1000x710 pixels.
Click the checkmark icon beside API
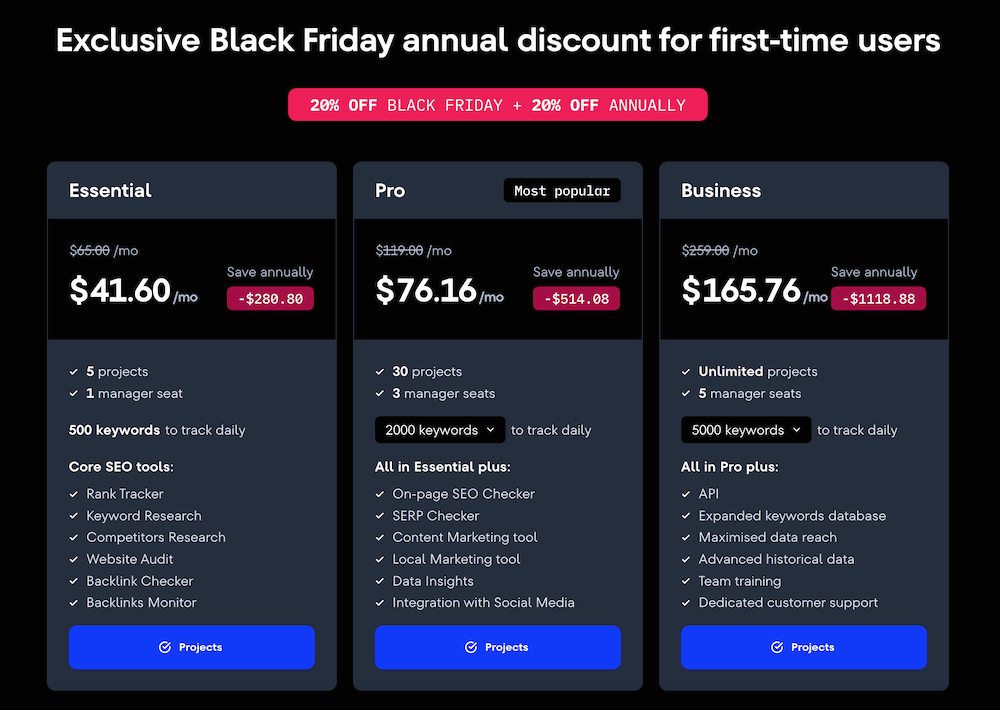click(x=687, y=494)
